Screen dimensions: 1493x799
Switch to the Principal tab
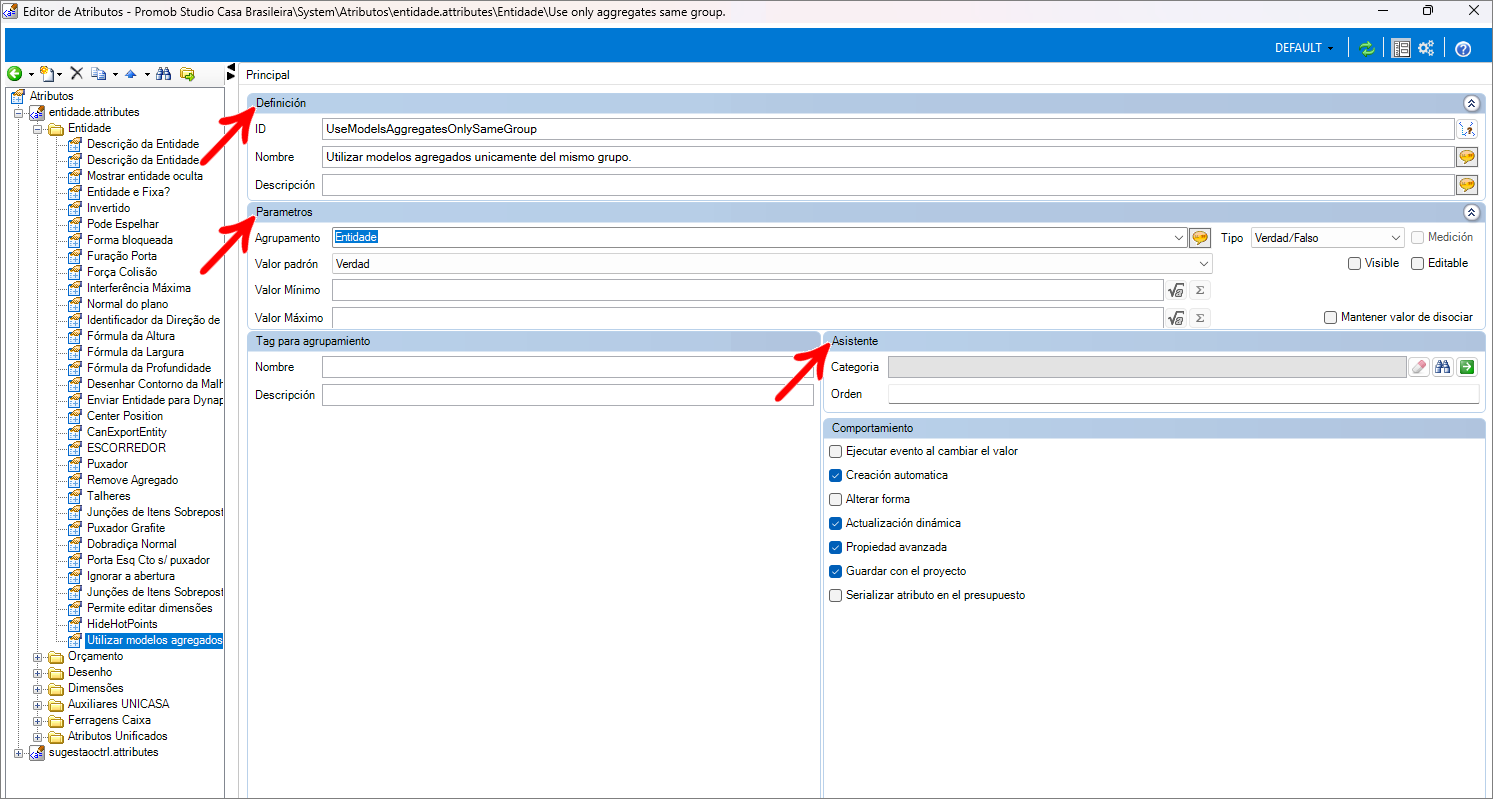pos(268,75)
